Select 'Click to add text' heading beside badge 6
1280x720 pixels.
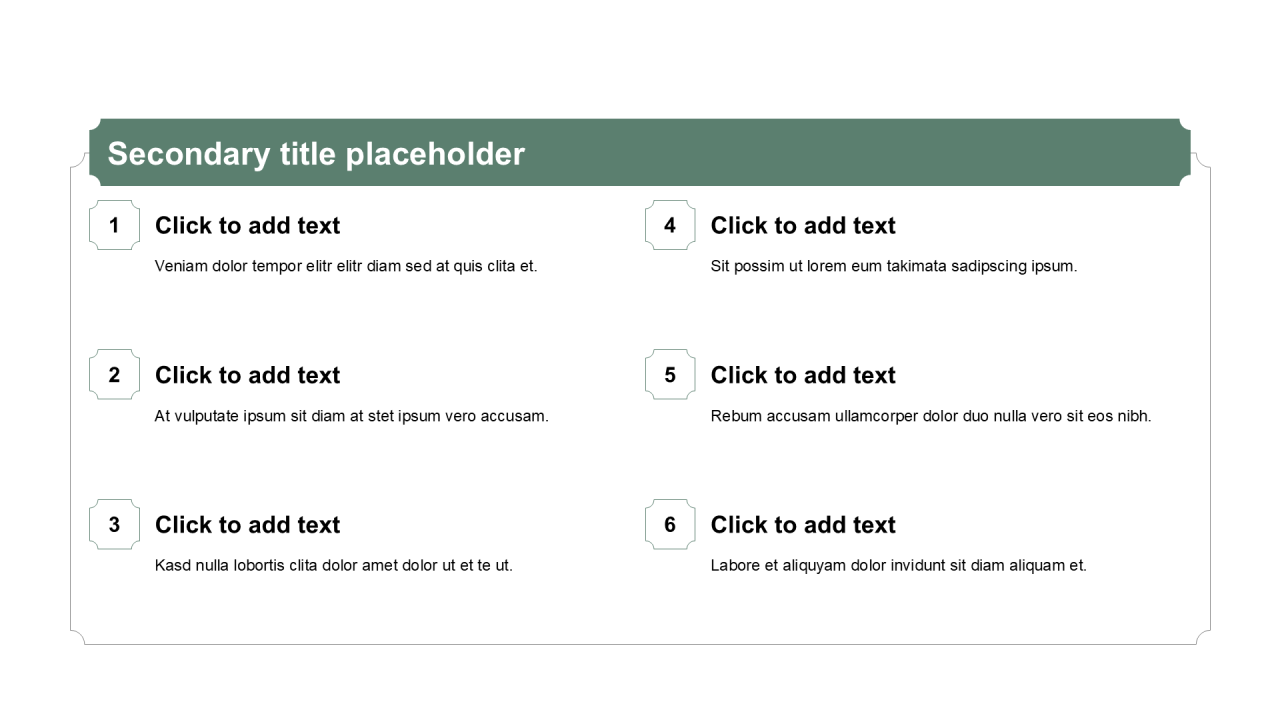tap(803, 526)
